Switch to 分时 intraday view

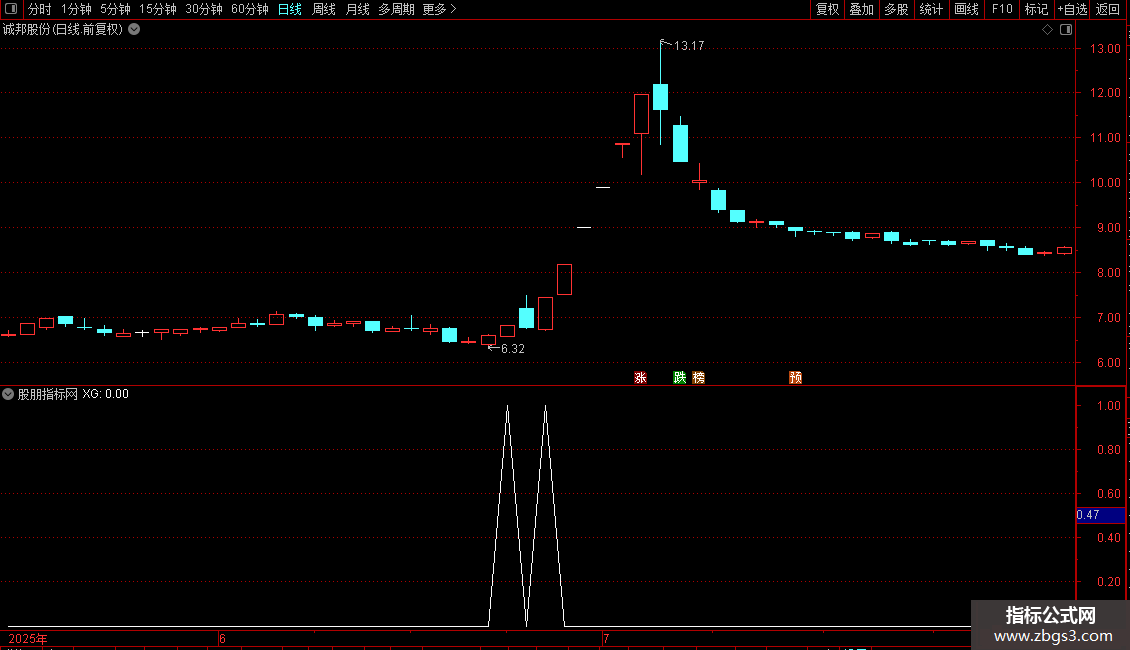coord(40,9)
